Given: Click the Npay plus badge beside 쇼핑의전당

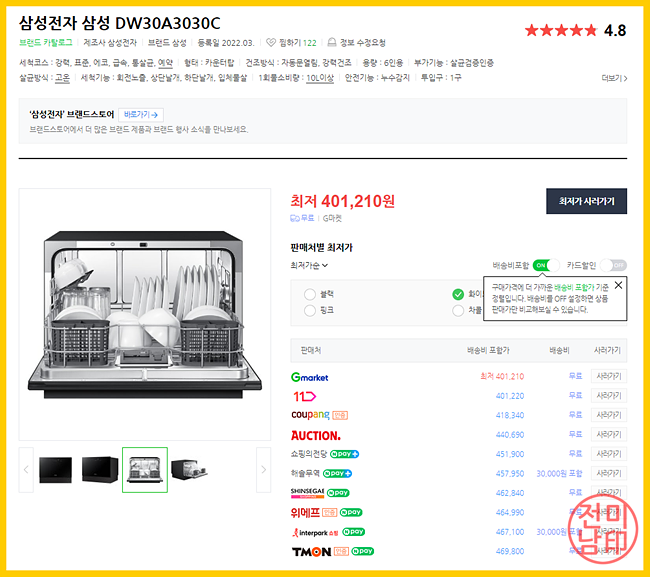Looking at the screenshot, I should point(344,454).
